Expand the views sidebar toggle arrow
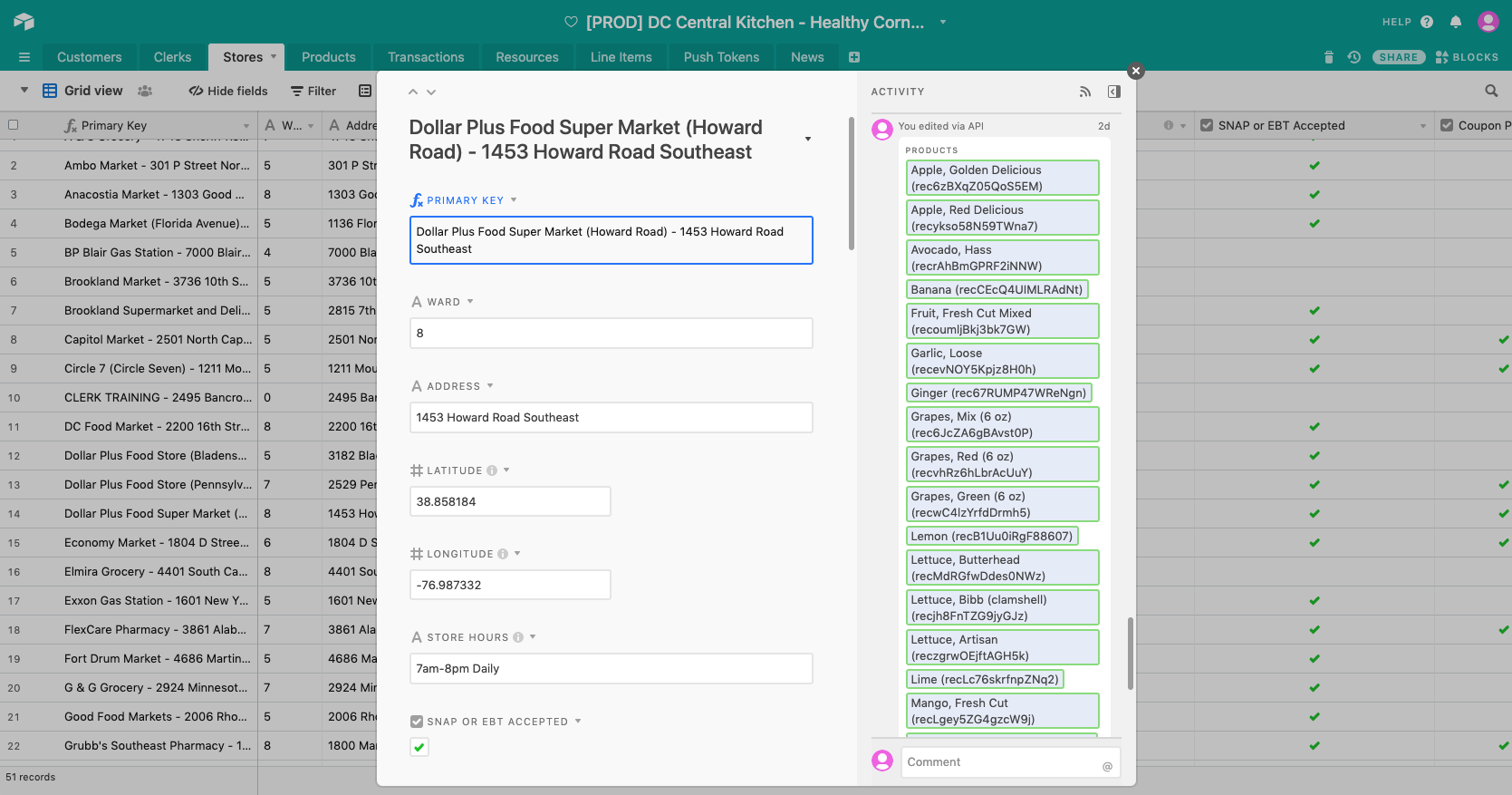Image resolution: width=1512 pixels, height=795 pixels. tap(24, 91)
